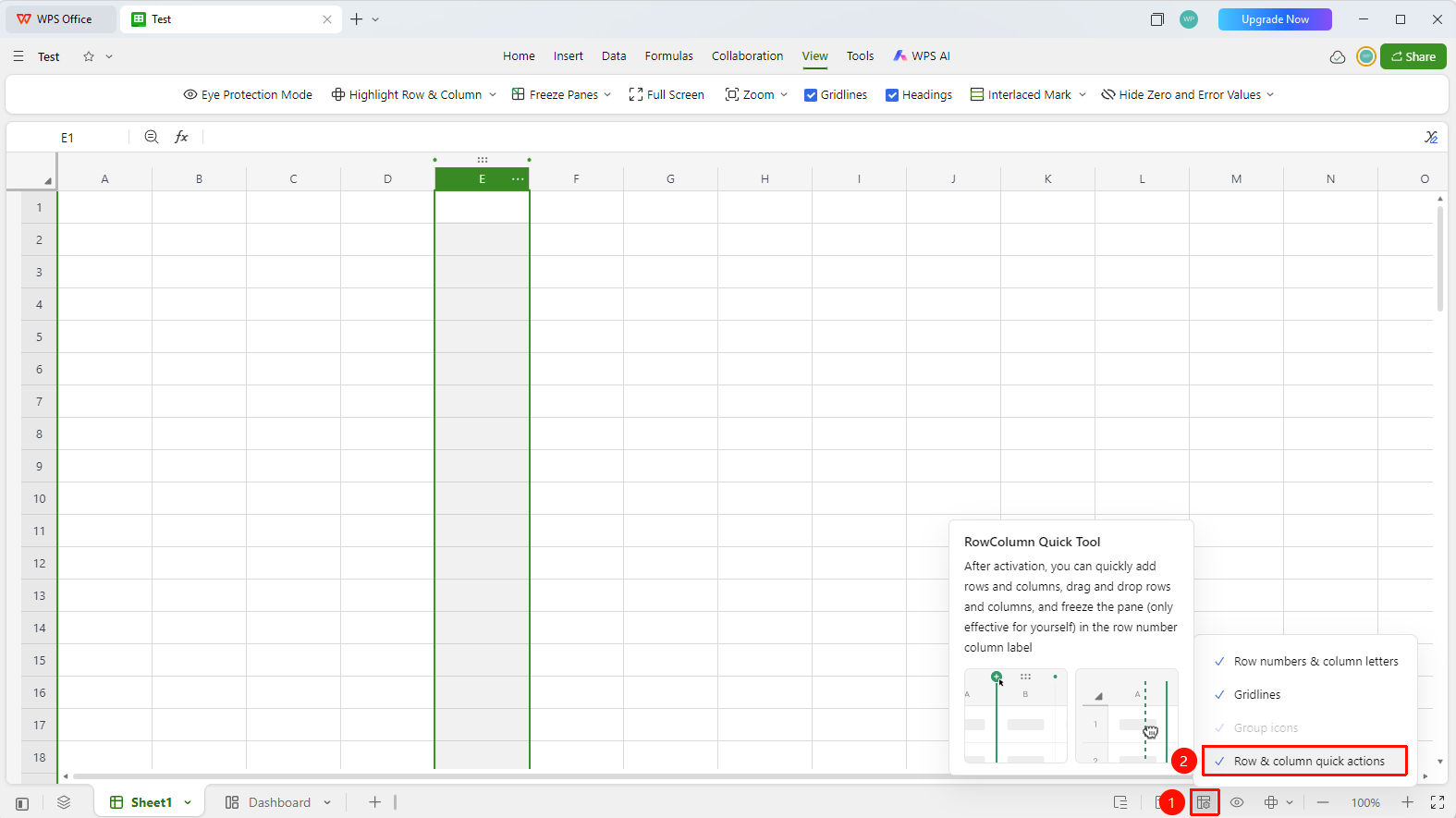
Task: Toggle the sidebar panel icon in the status bar
Action: point(22,803)
